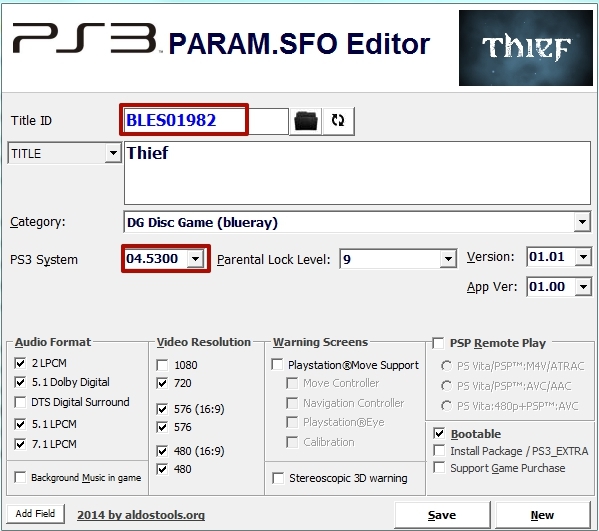Image resolution: width=599 pixels, height=531 pixels.
Task: Uncheck the 5.1 LPCM option
Action: (x=20, y=424)
